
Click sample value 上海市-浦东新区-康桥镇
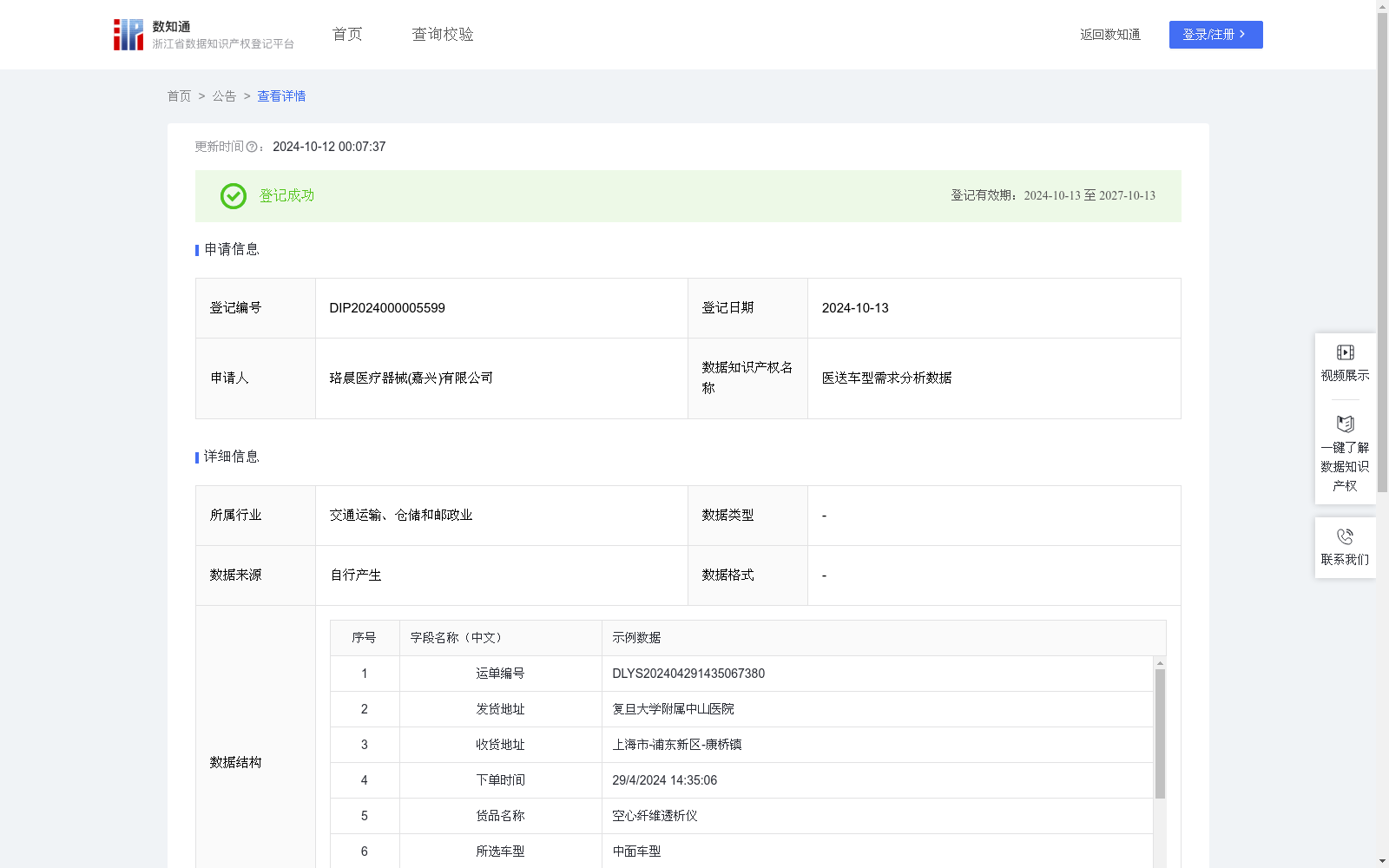point(677,745)
